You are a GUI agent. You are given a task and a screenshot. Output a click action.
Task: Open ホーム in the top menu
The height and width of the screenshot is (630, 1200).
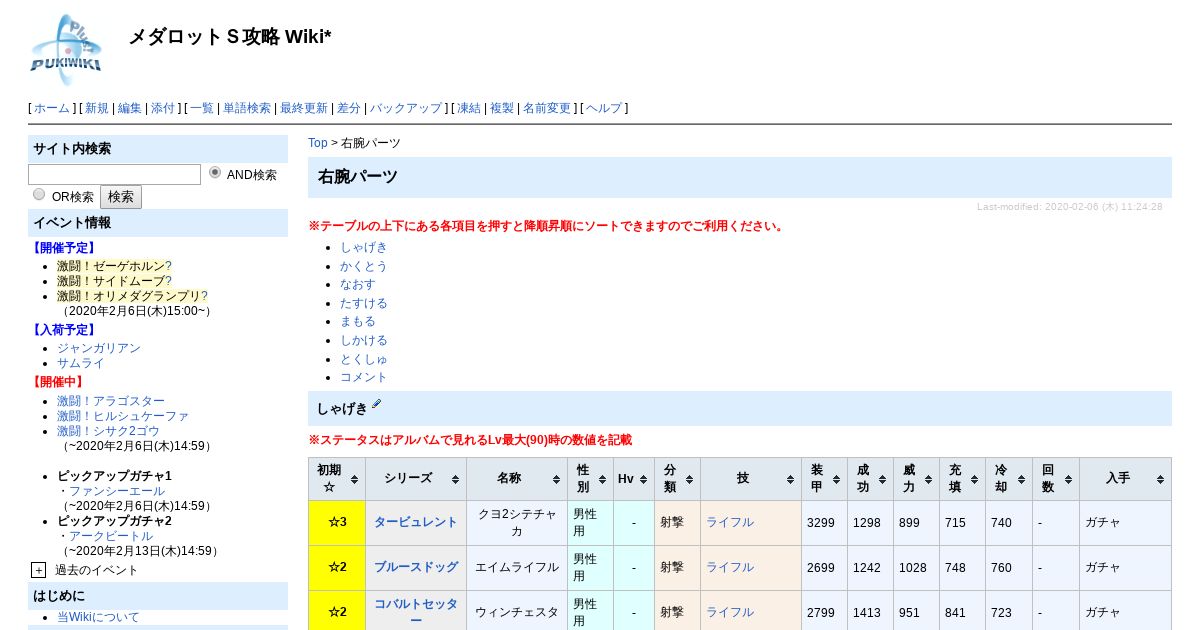52,108
